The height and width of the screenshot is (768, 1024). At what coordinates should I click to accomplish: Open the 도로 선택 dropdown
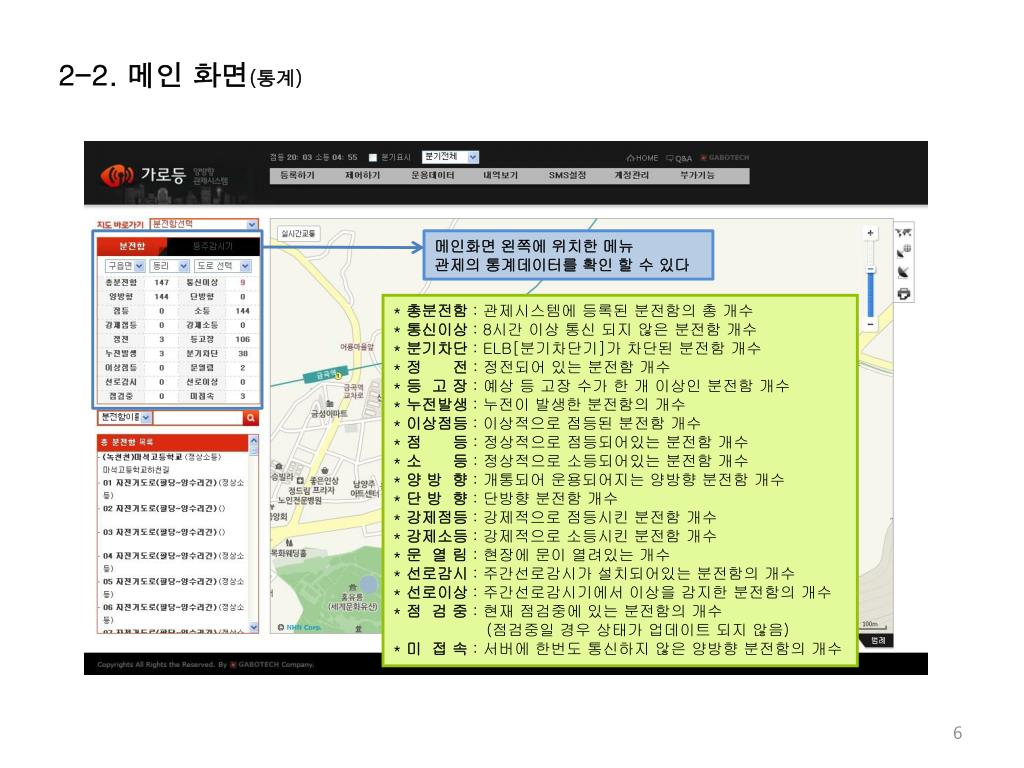coord(223,266)
